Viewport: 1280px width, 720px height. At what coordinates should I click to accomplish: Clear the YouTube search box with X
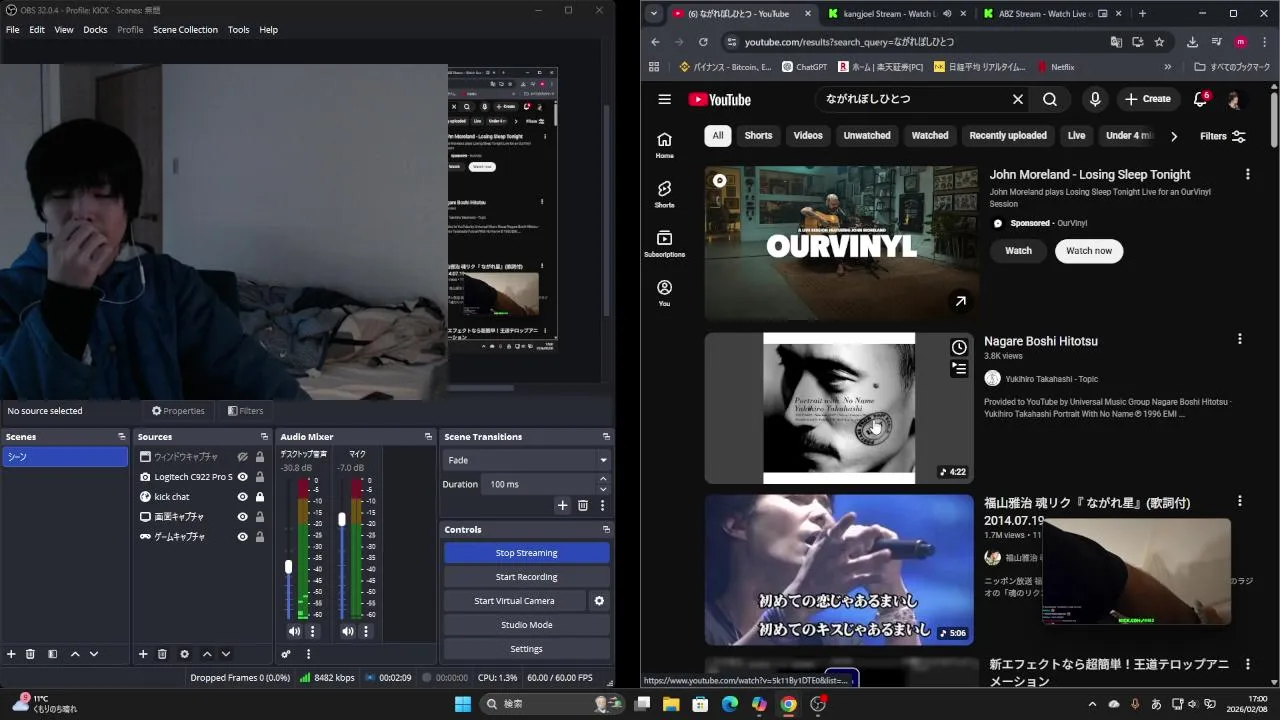pyautogui.click(x=1018, y=99)
